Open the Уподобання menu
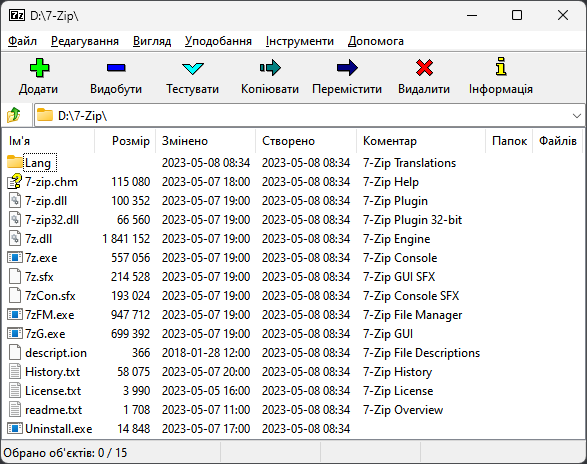The height and width of the screenshot is (464, 587). [218, 41]
